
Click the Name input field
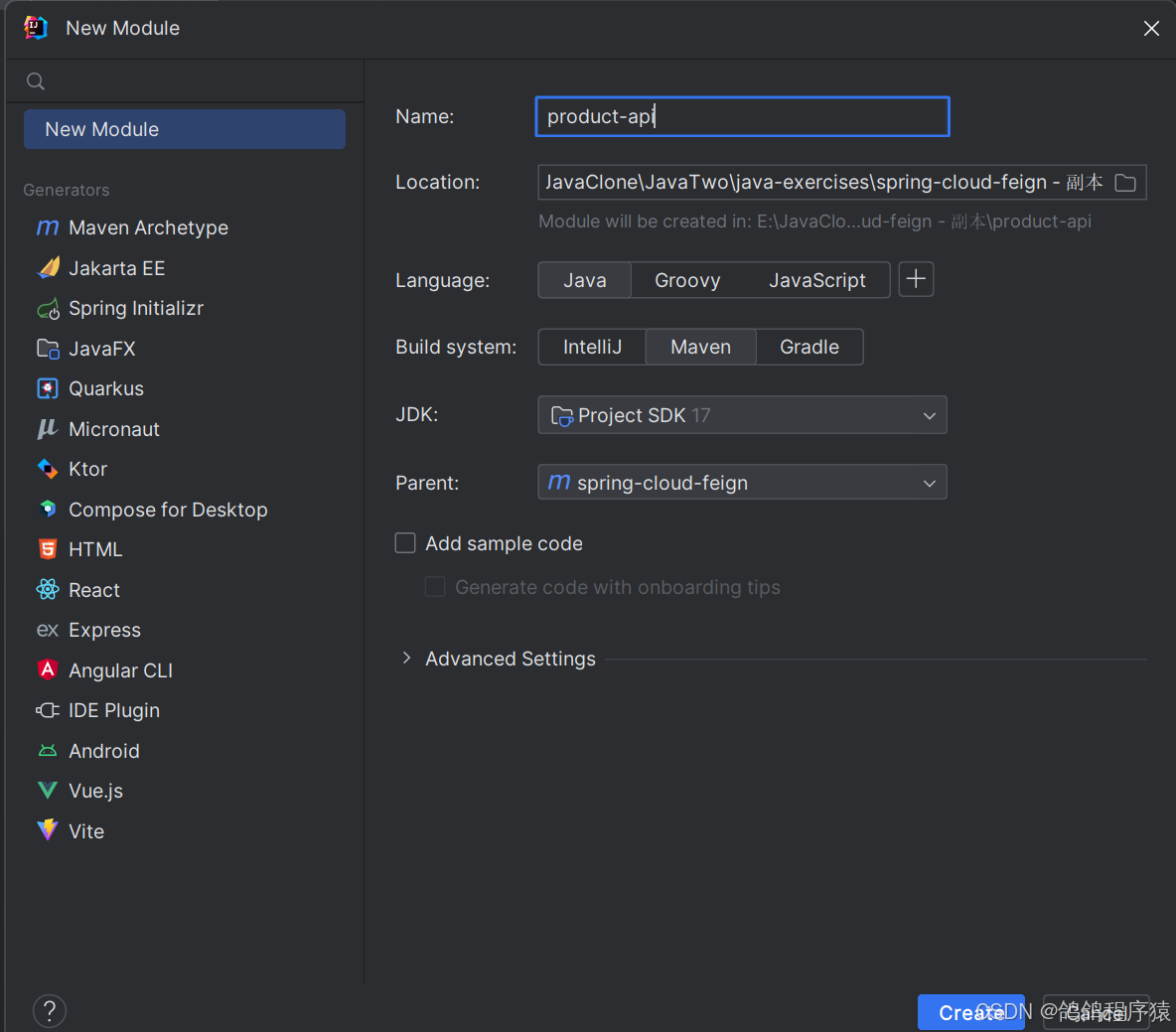point(743,116)
